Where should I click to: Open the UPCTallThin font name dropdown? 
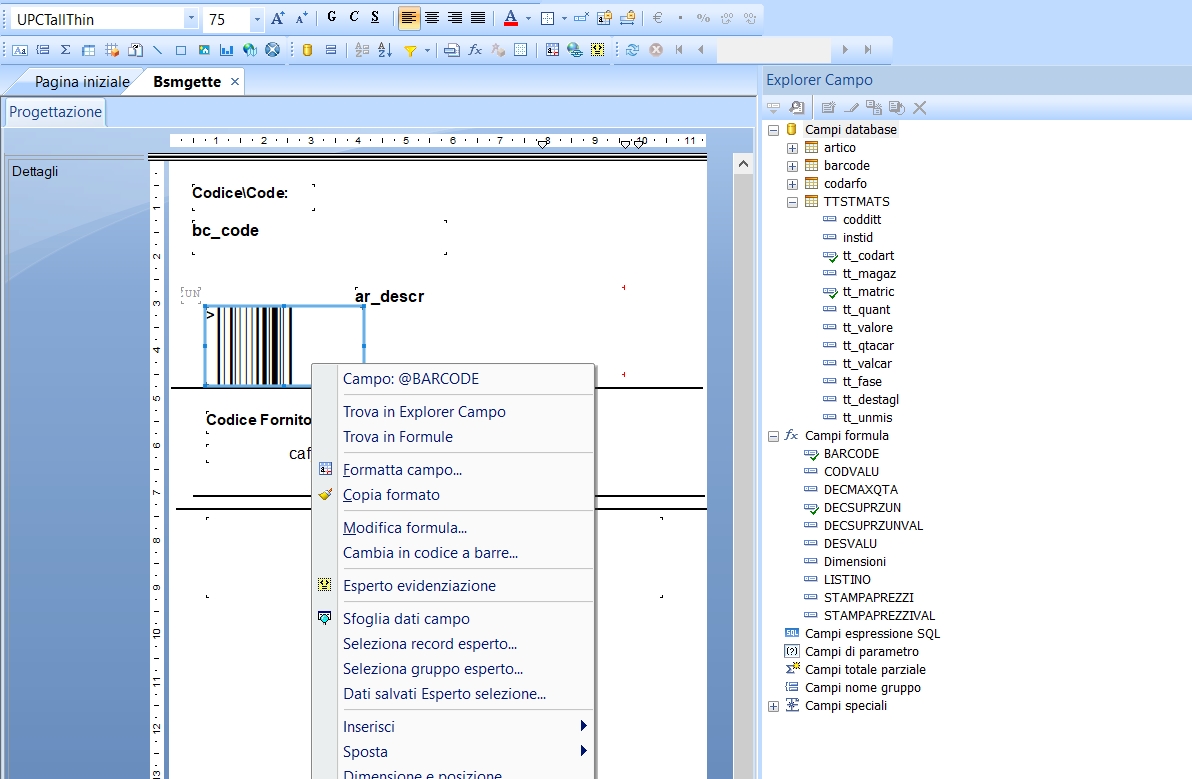tap(191, 19)
